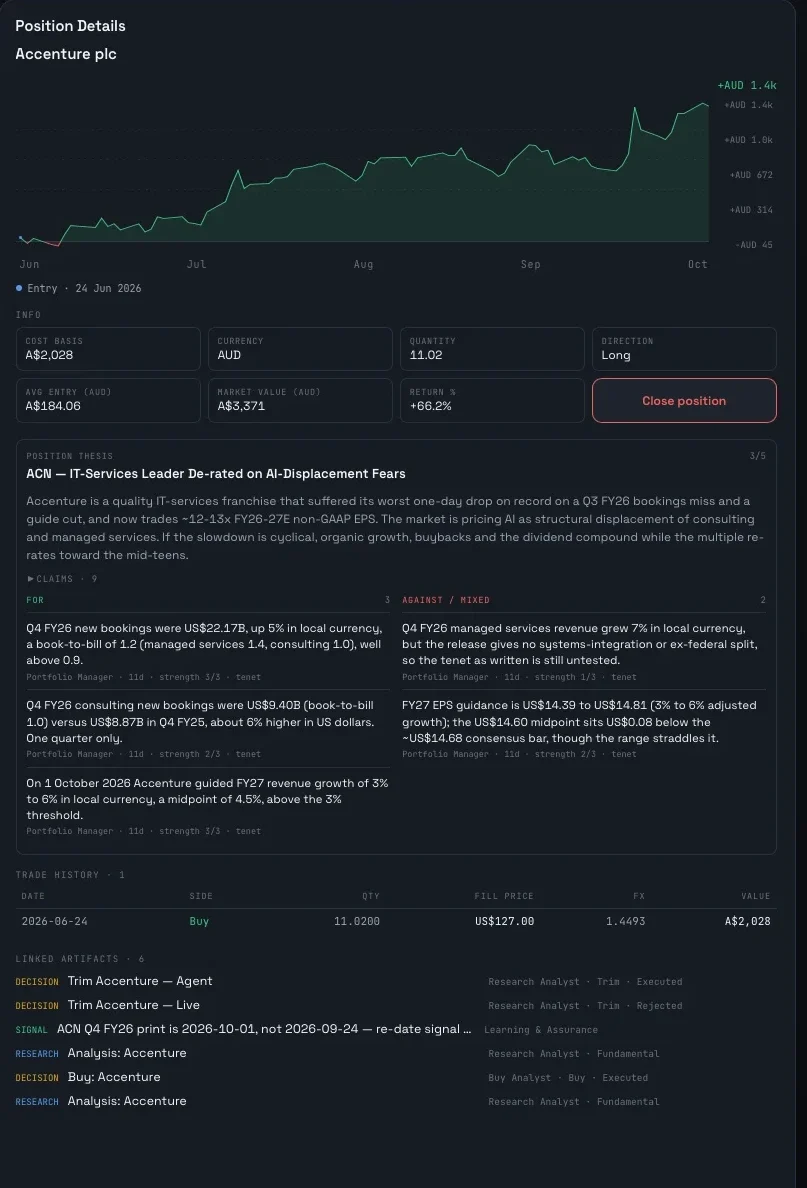This screenshot has width=807, height=1188.
Task: Open Analysis: Accenture above the Buy: Accenture decision
Action: point(127,1053)
